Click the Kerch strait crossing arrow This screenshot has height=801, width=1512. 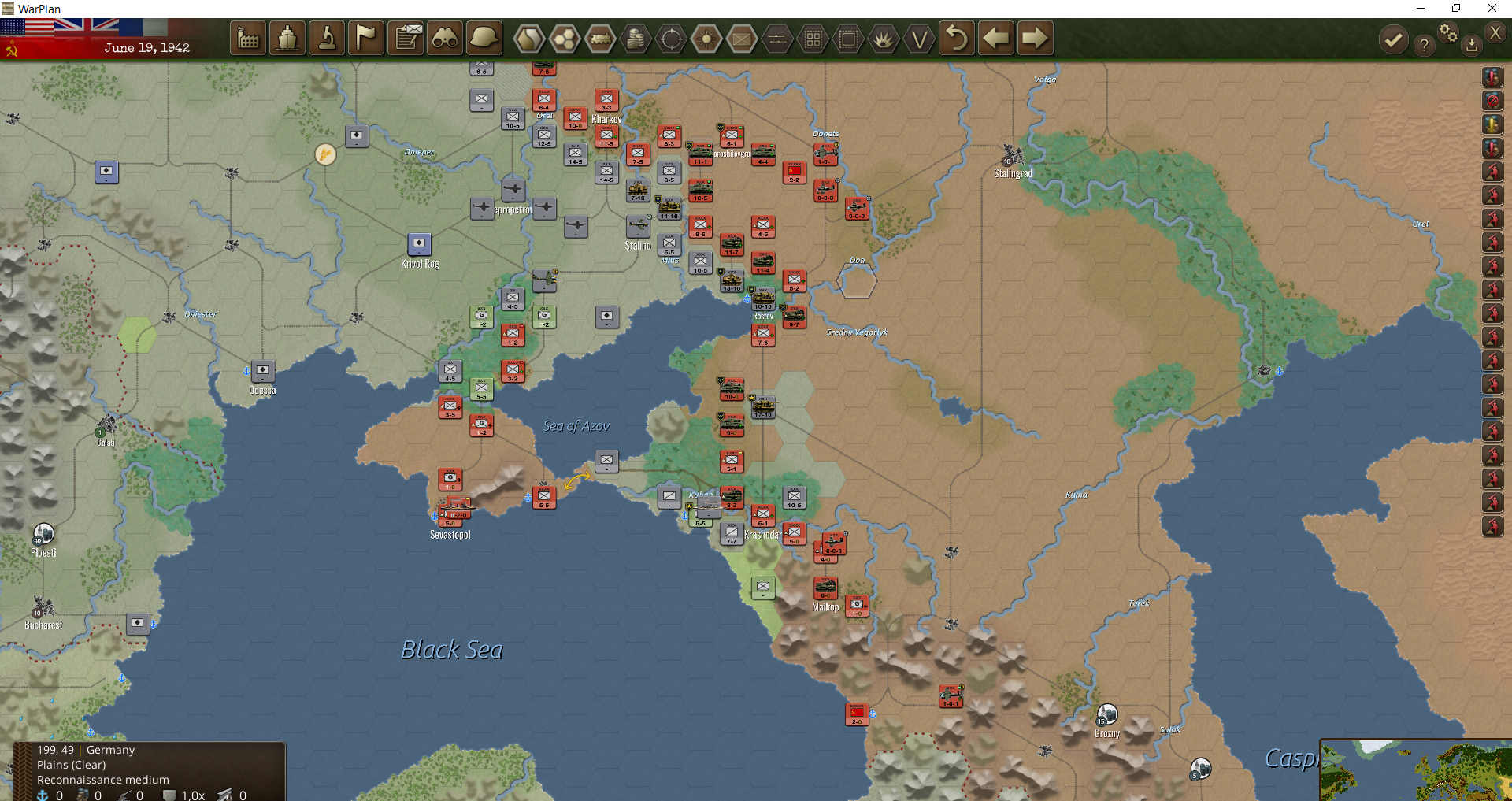[x=577, y=479]
